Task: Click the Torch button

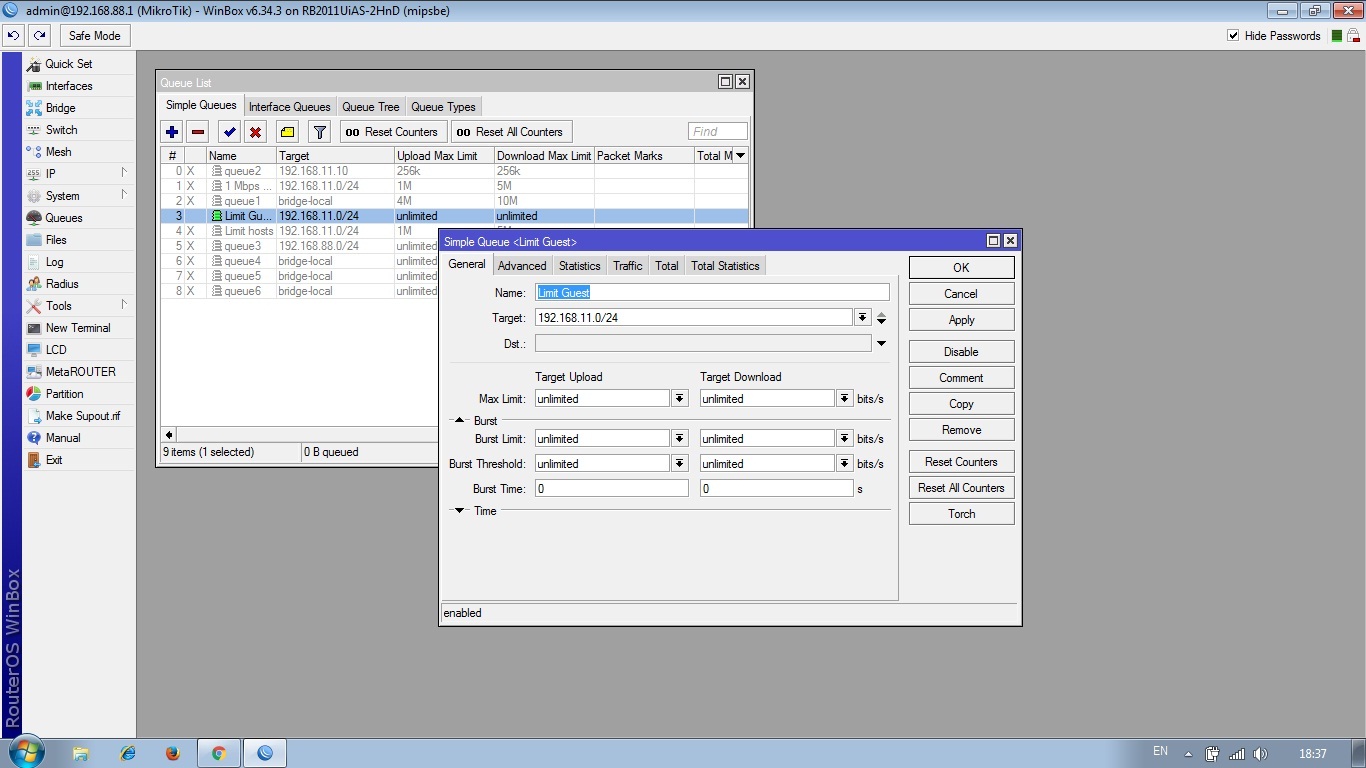Action: tap(961, 514)
